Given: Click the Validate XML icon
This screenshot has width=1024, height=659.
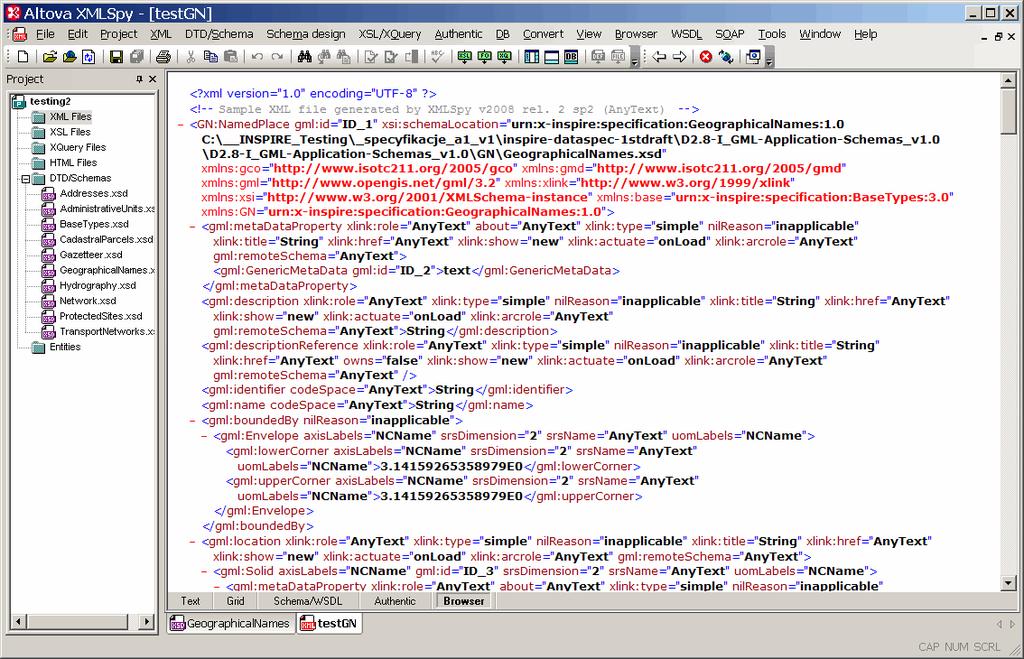Looking at the screenshot, I should click(391, 57).
